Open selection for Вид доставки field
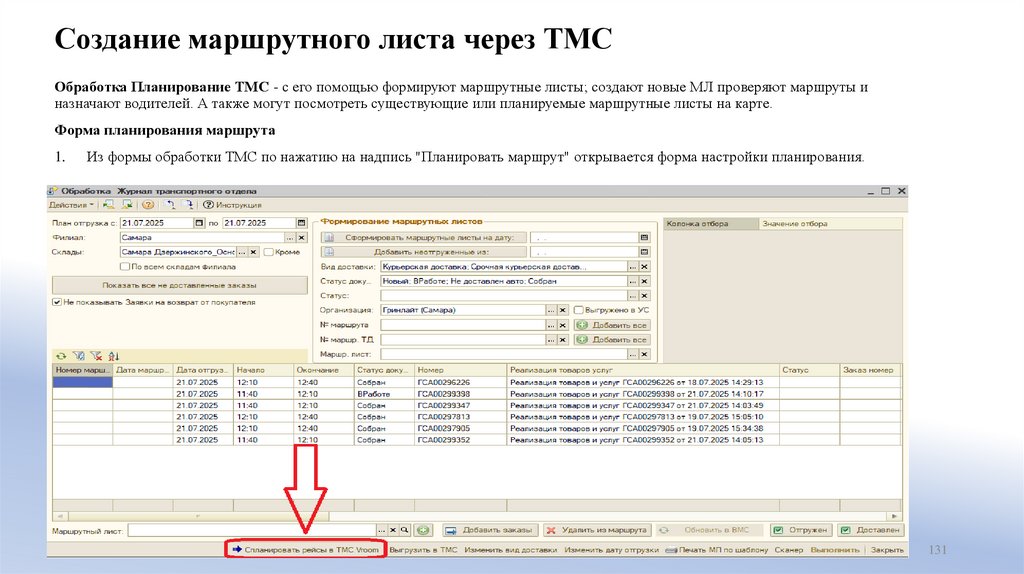1024x574 pixels. click(x=633, y=266)
